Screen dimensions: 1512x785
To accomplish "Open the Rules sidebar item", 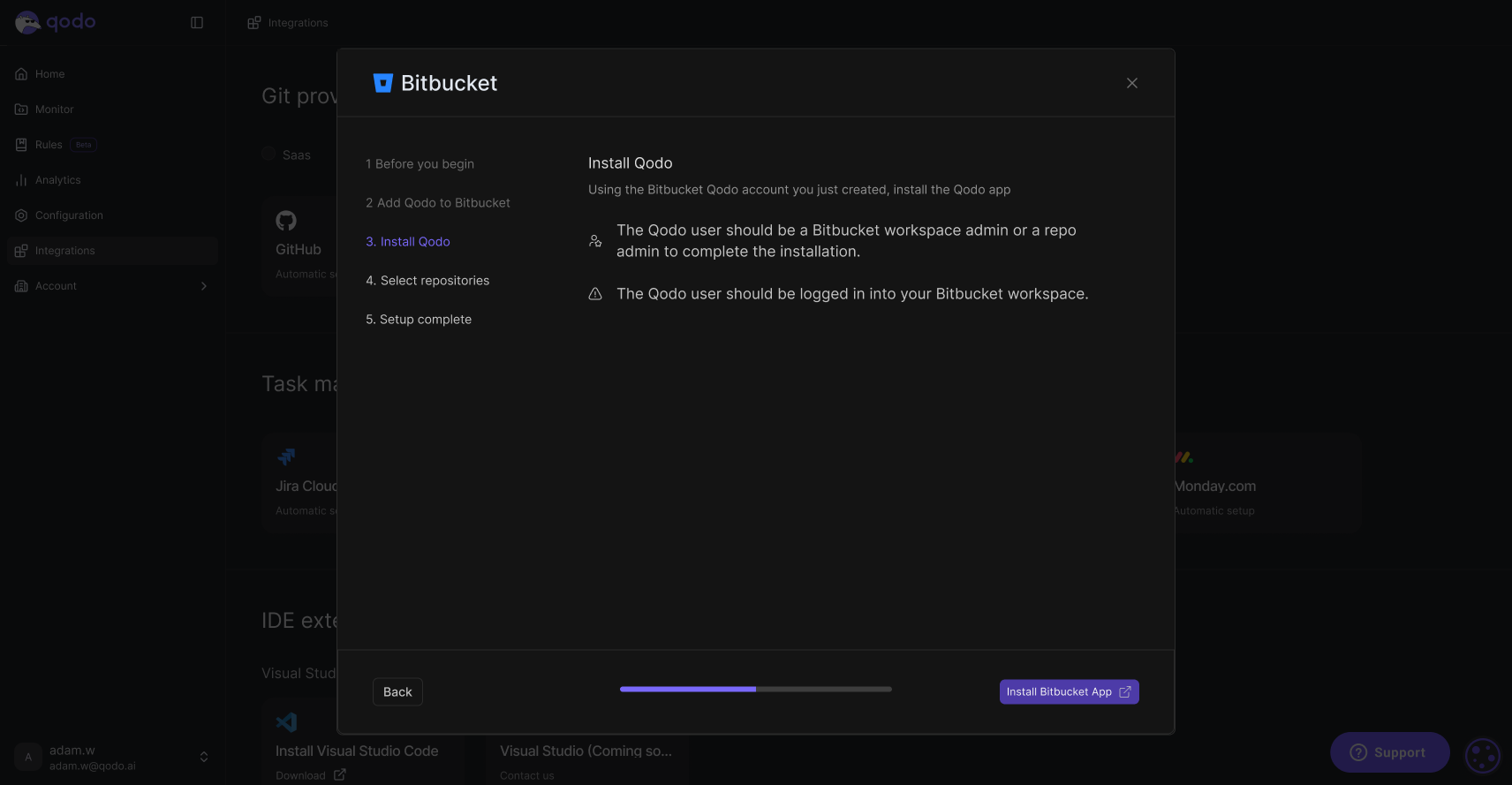I will pos(112,145).
